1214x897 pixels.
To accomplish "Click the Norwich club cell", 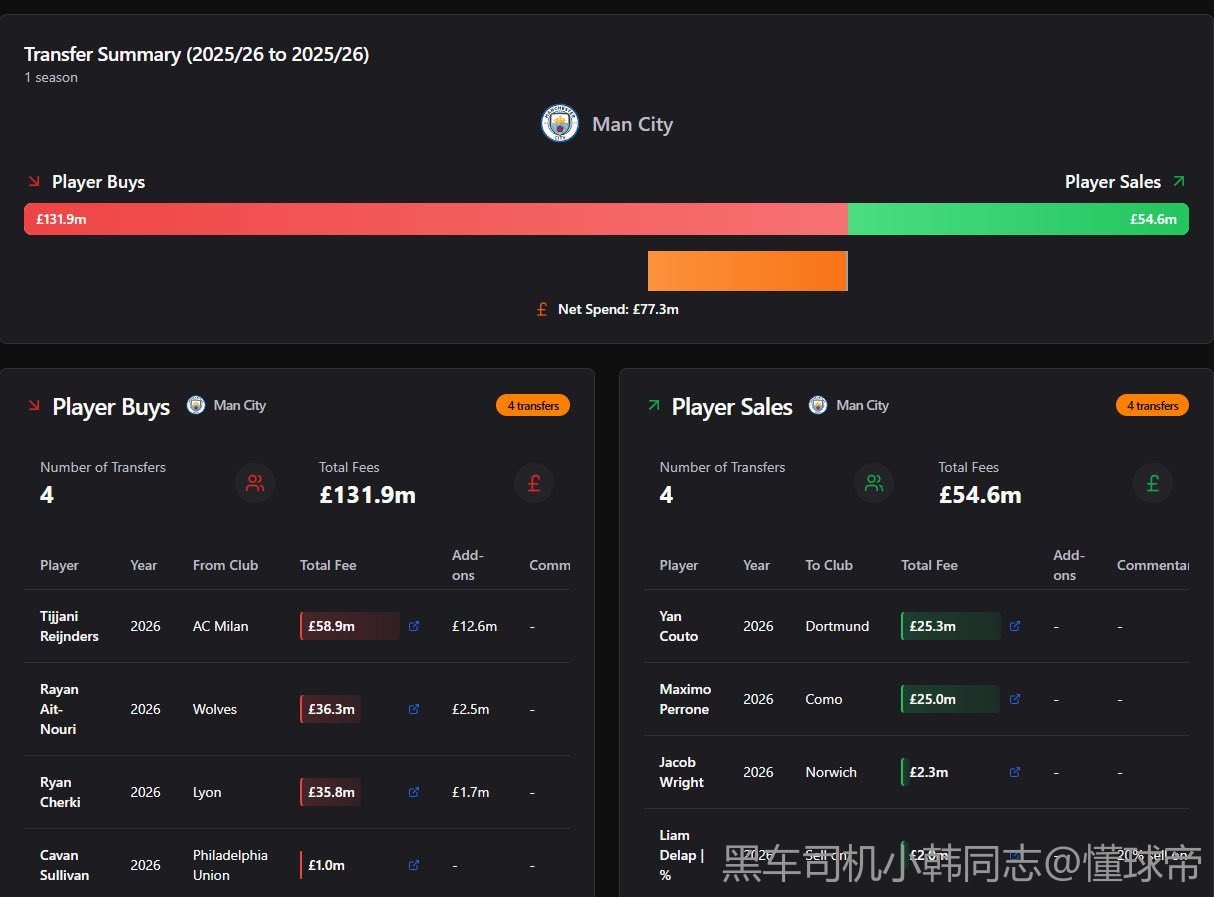I will coord(831,772).
